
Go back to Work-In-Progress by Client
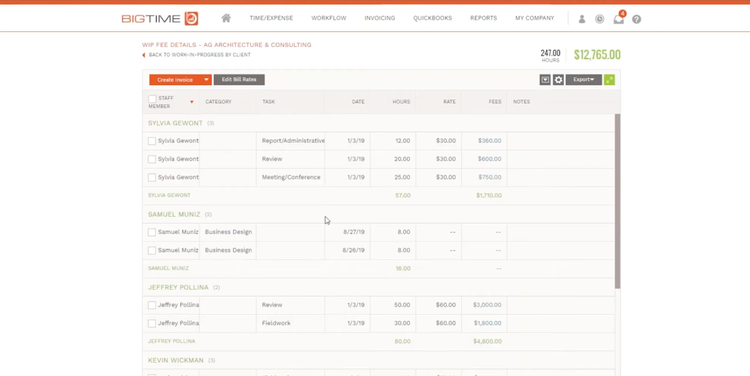(199, 55)
